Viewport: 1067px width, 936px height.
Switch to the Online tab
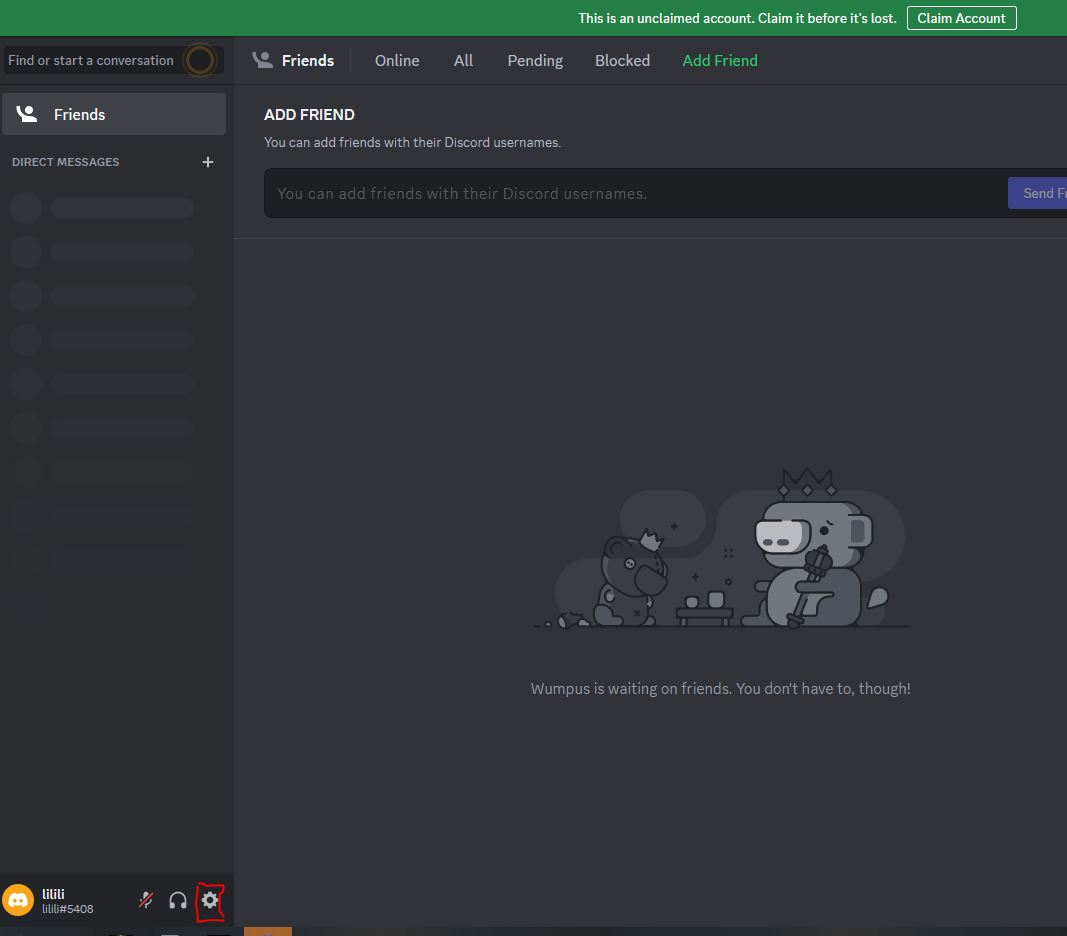(397, 61)
